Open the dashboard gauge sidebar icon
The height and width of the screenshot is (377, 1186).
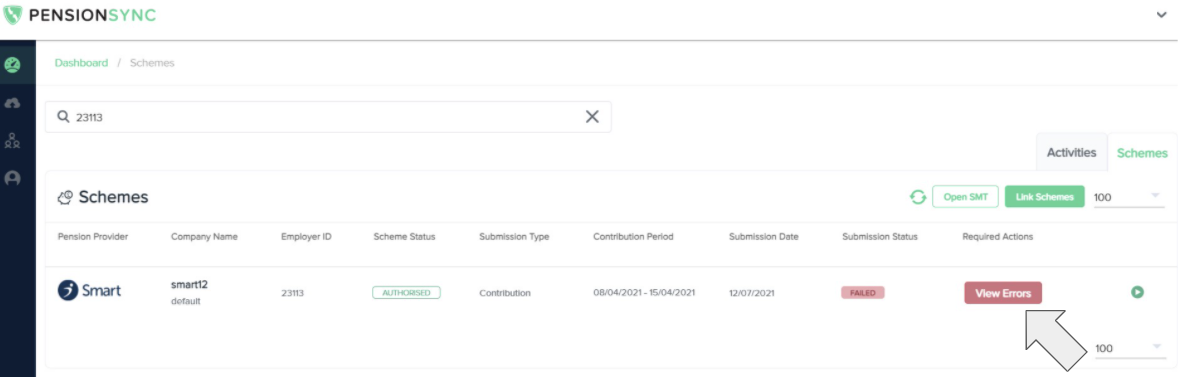12,65
